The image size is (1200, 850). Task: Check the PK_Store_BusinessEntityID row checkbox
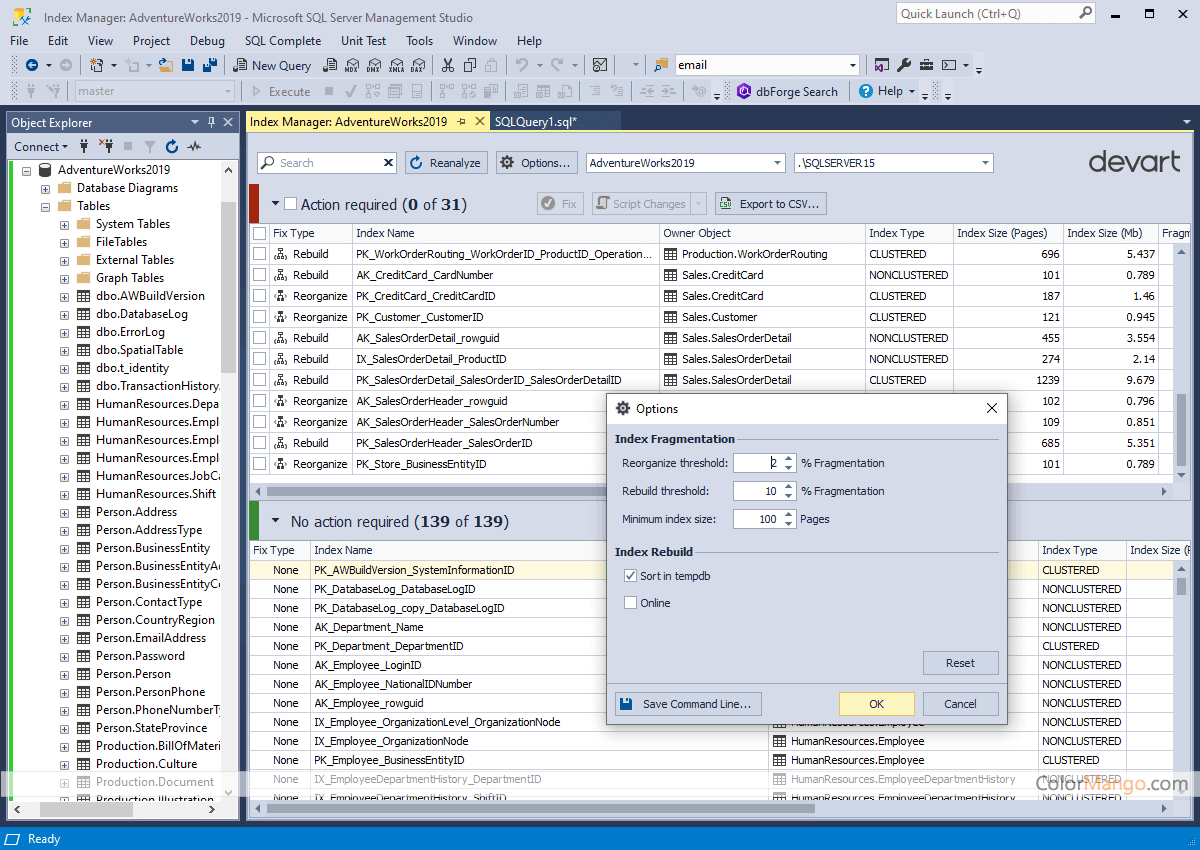(260, 464)
